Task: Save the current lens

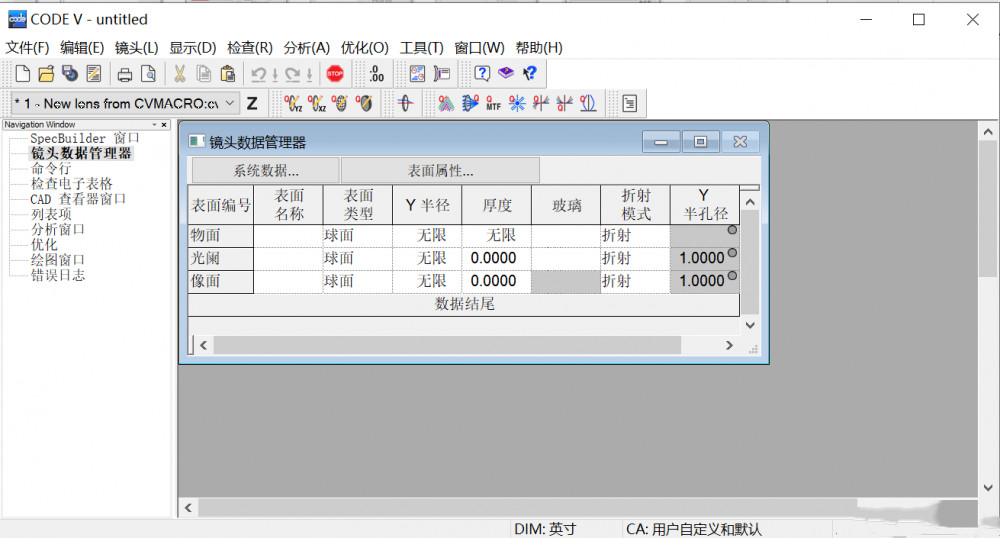Action: (x=70, y=74)
